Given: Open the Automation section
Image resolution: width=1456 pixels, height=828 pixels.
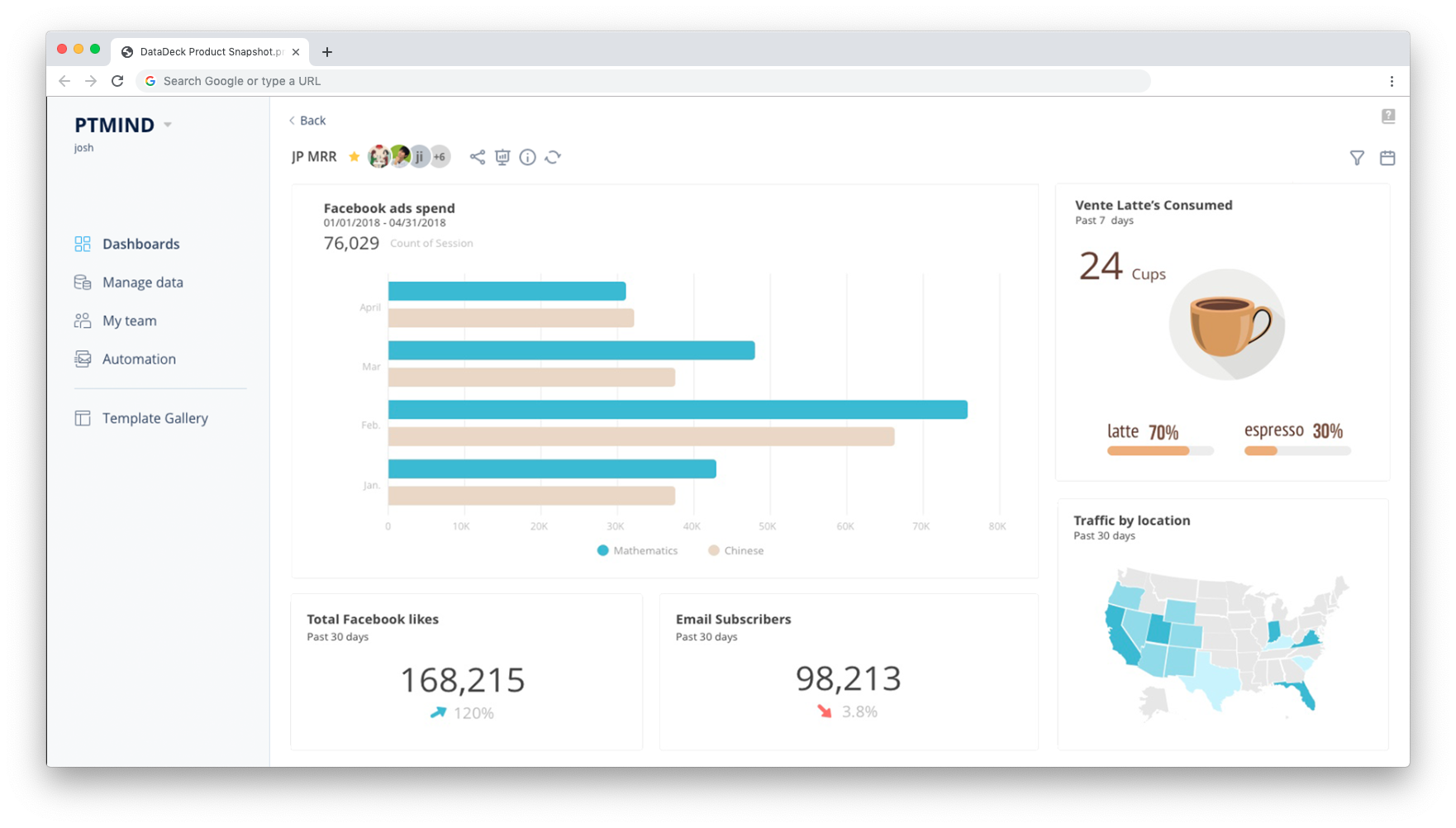Looking at the screenshot, I should [x=139, y=359].
